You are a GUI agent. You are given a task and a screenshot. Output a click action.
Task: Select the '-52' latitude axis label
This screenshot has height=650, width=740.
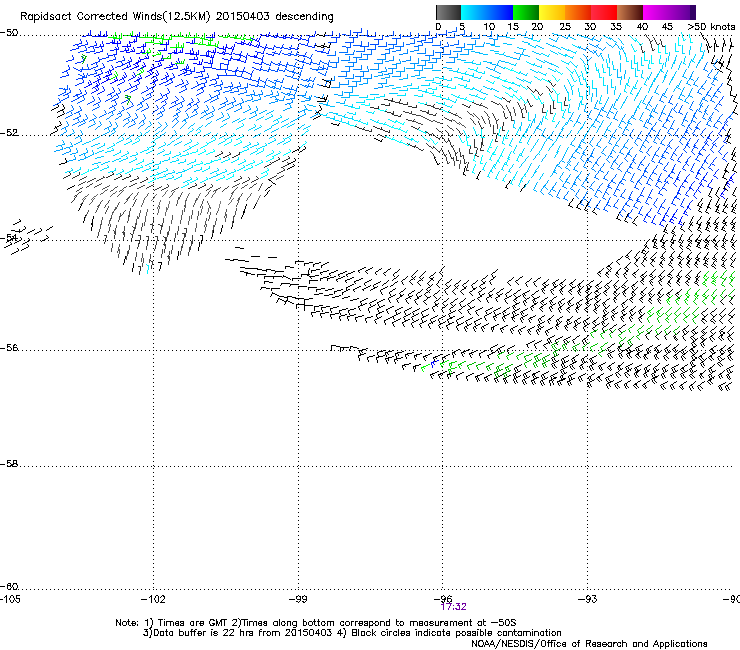coord(9,133)
